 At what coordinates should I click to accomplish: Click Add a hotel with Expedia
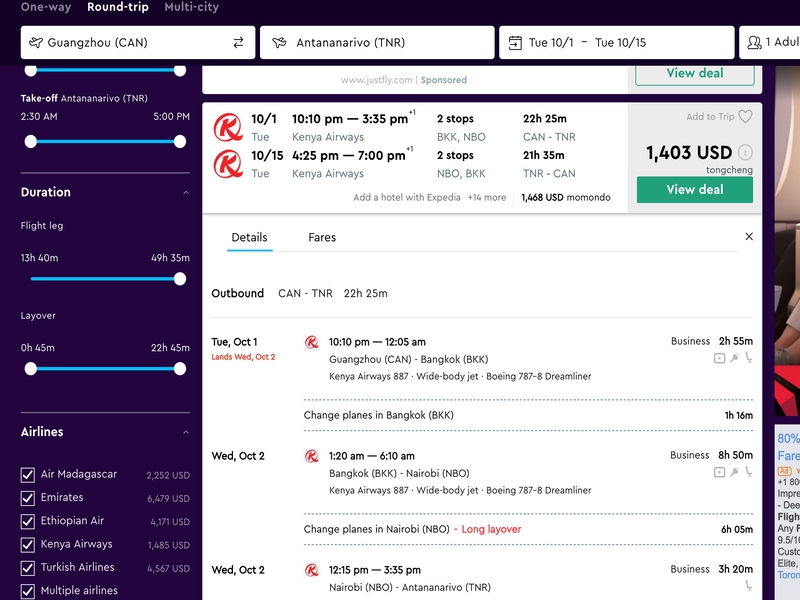point(407,197)
